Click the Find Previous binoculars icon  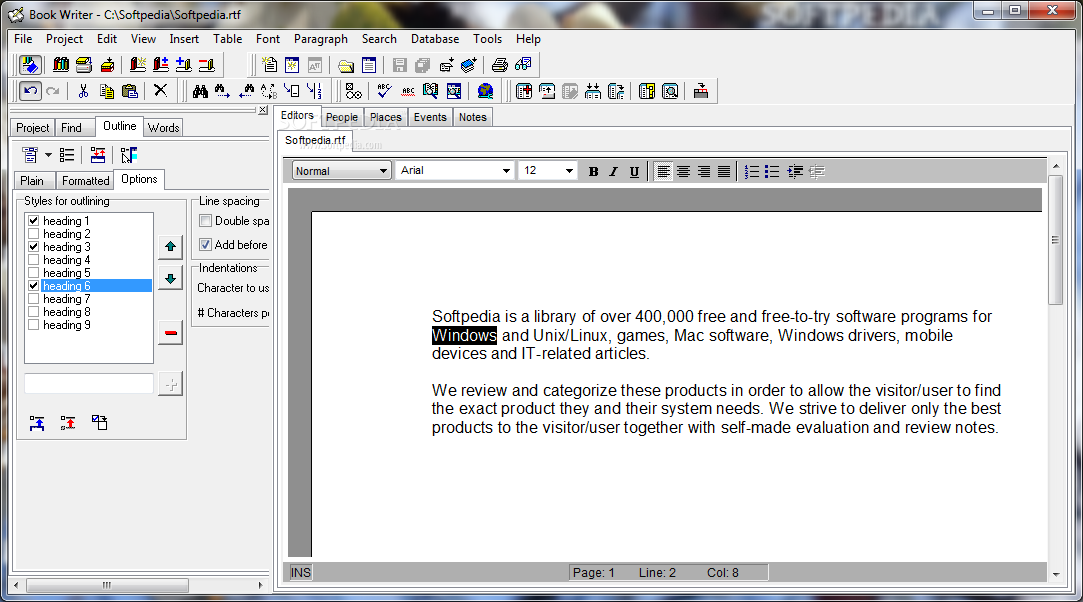pos(246,91)
